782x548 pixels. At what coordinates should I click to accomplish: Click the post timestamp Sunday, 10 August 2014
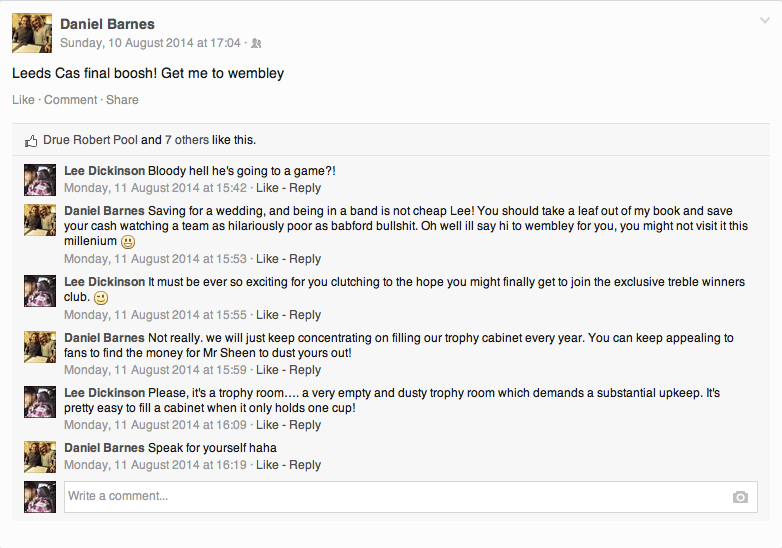click(x=150, y=43)
